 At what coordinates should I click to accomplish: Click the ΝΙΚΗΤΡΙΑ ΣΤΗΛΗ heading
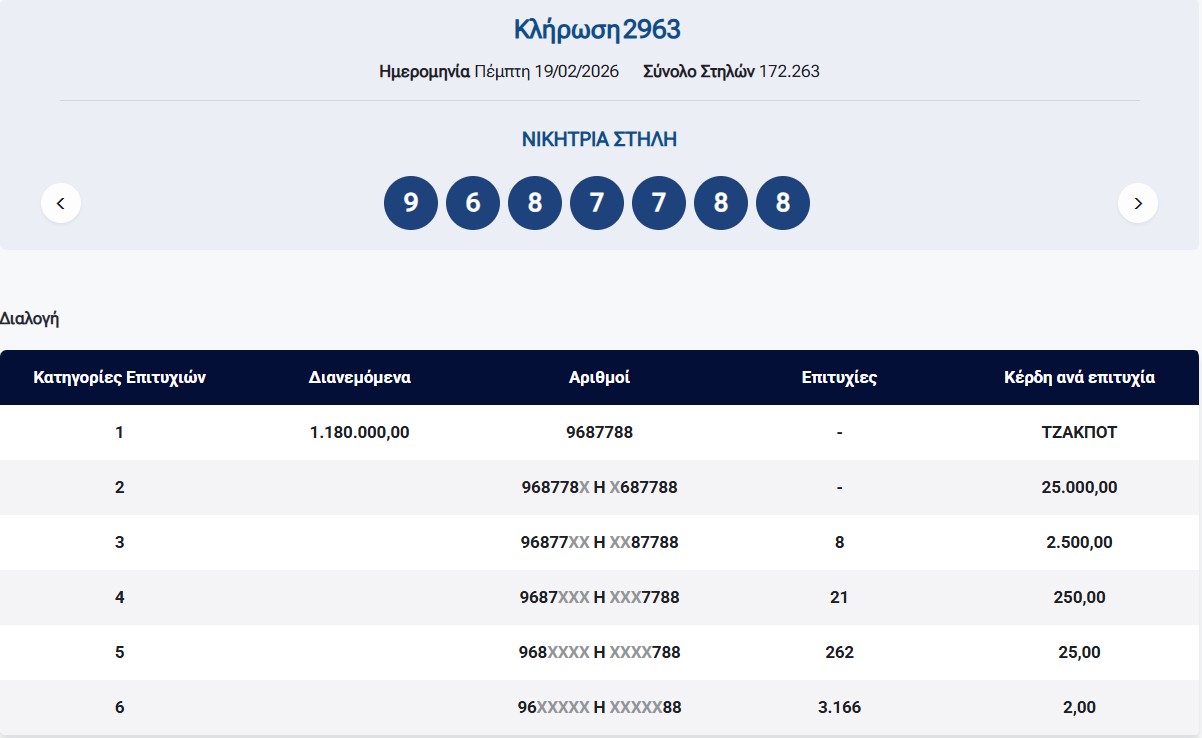(599, 139)
